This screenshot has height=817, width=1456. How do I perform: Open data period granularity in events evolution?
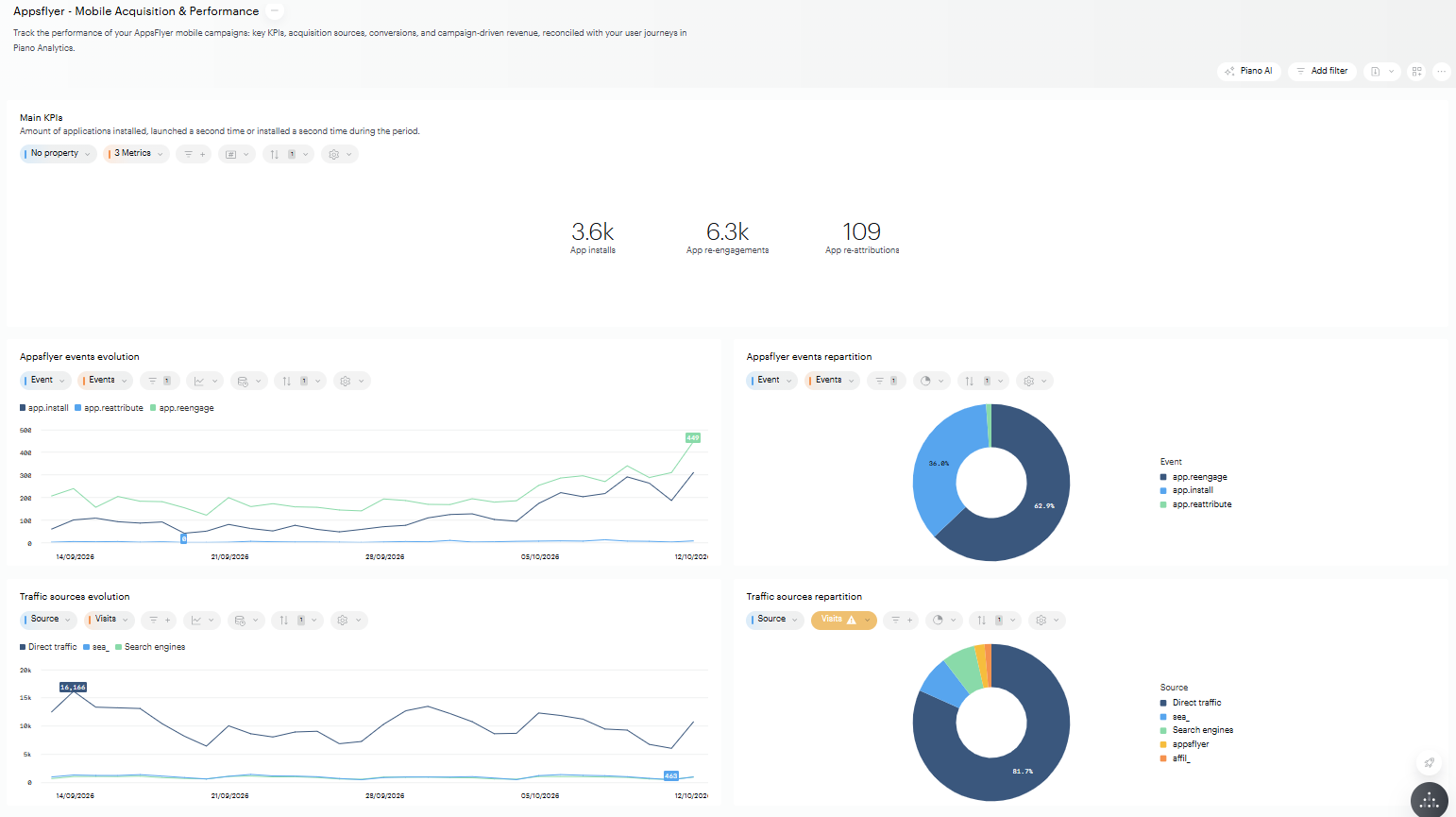tap(248, 381)
